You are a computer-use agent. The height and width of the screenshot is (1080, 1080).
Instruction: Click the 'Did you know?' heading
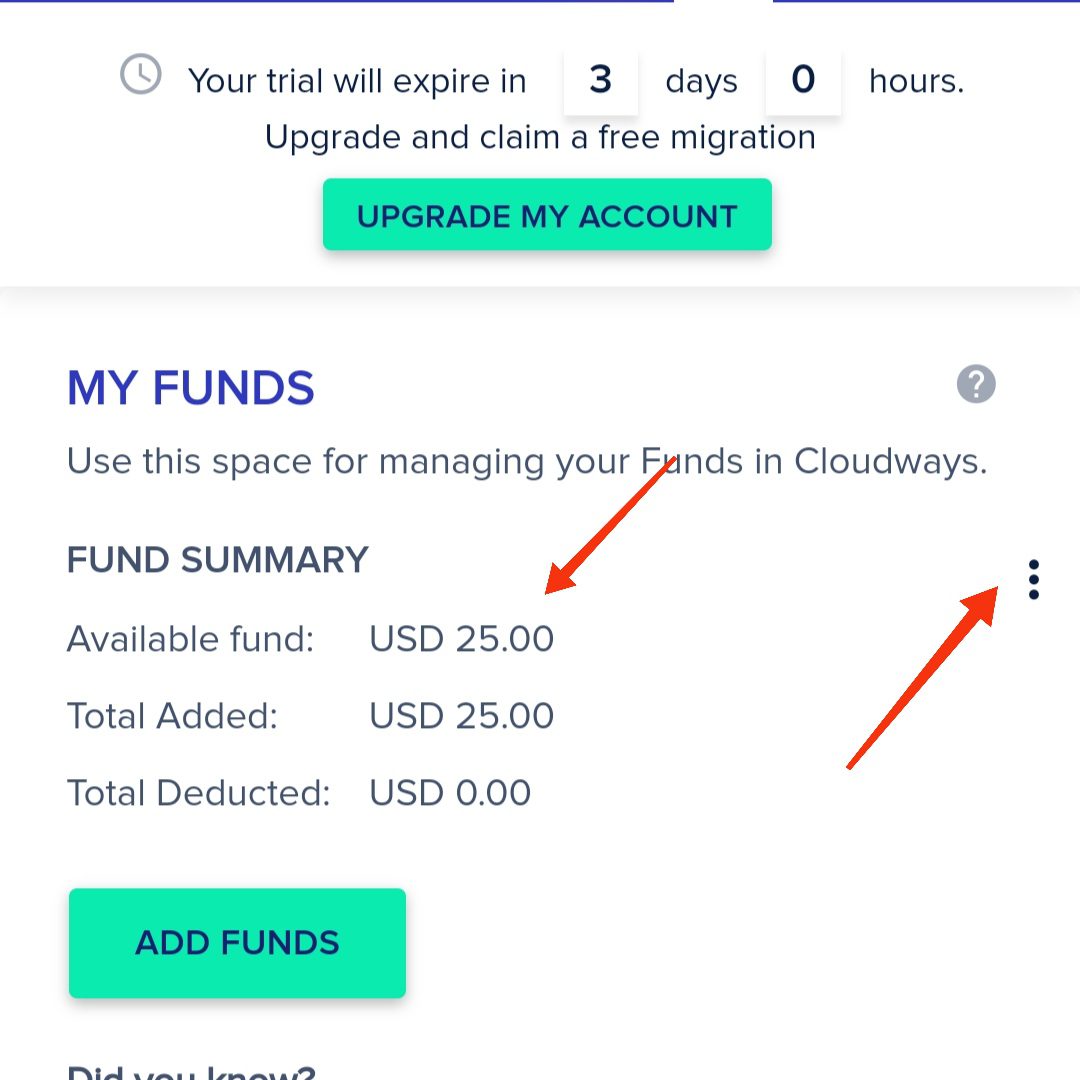pyautogui.click(x=191, y=1070)
